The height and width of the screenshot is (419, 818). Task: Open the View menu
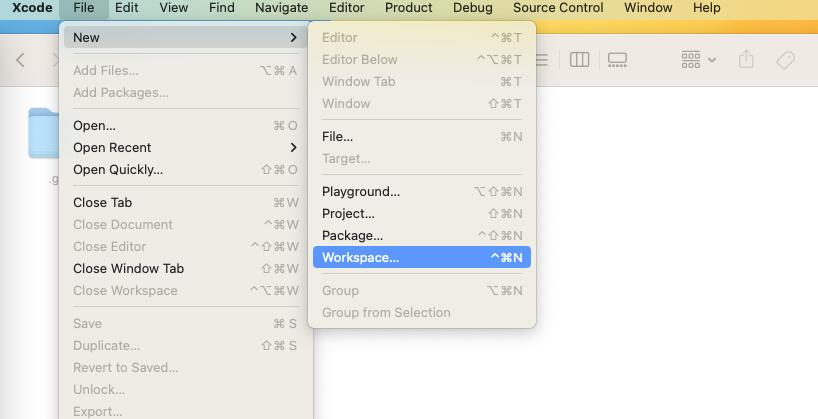tap(174, 8)
